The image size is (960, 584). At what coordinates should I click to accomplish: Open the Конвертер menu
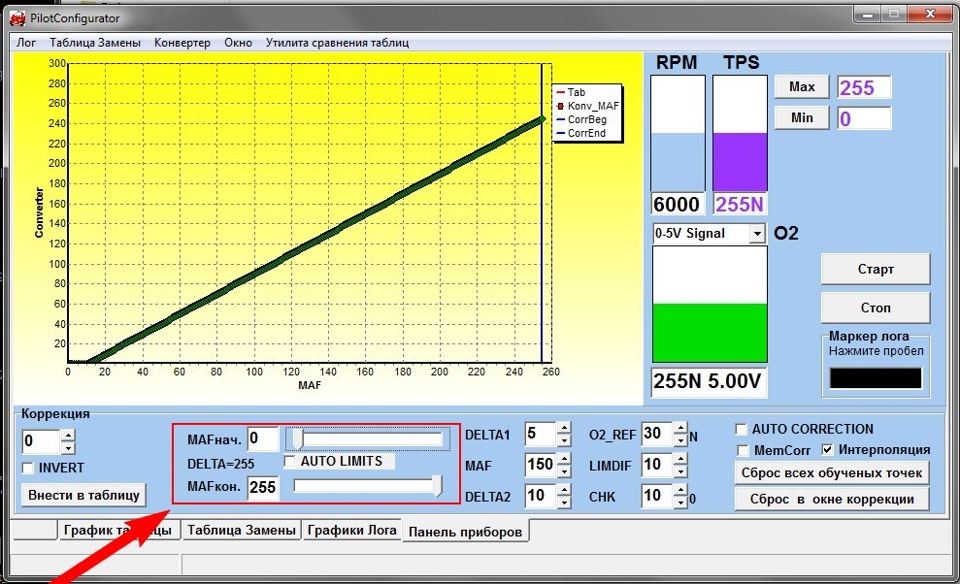(x=182, y=43)
